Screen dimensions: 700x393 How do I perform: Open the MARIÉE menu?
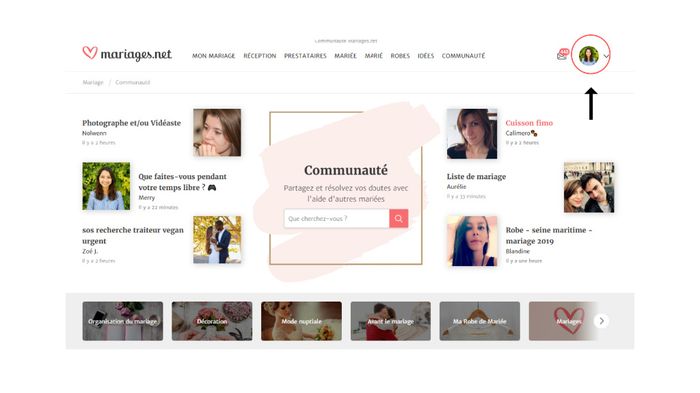point(346,56)
